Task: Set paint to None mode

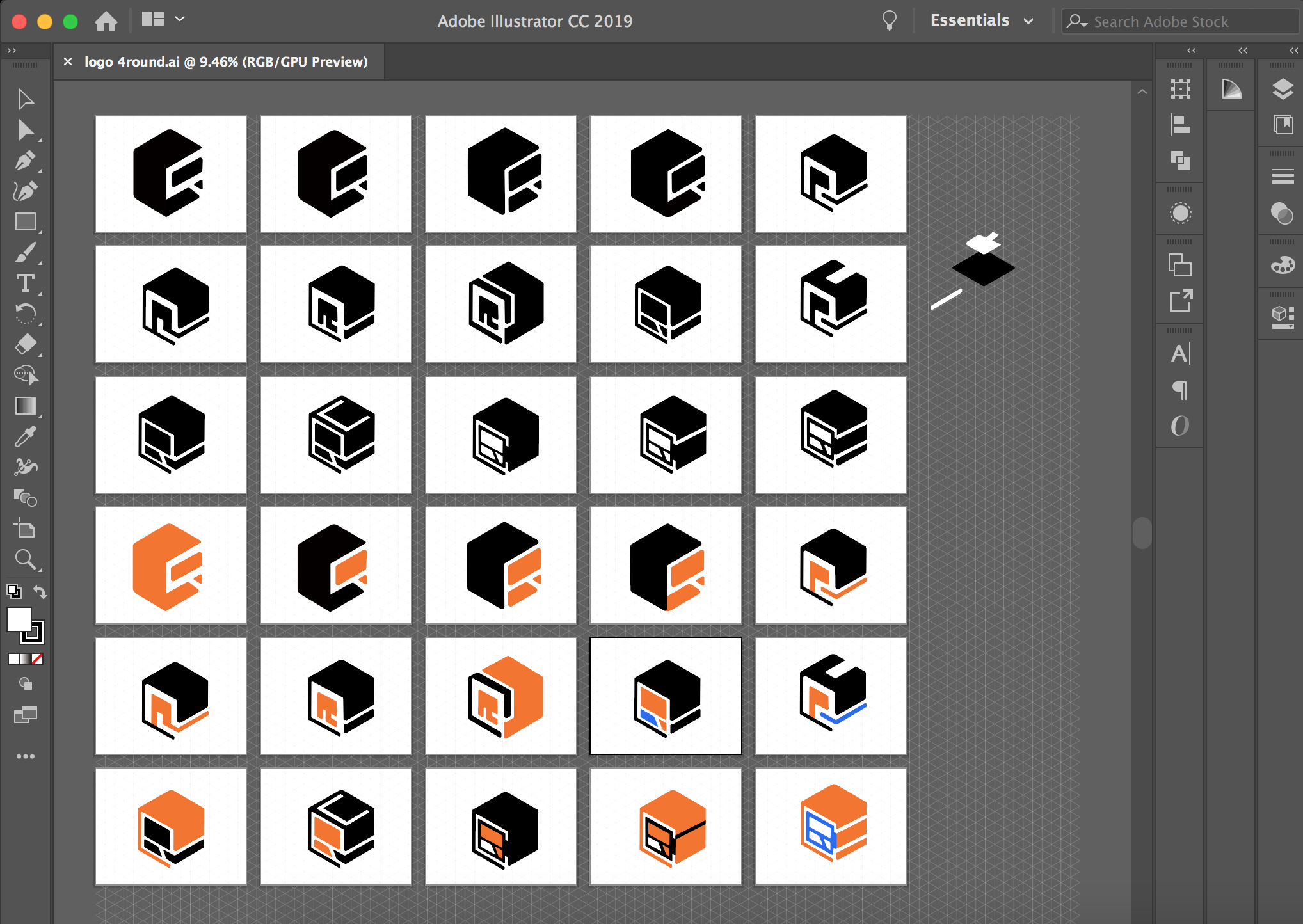Action: [38, 659]
